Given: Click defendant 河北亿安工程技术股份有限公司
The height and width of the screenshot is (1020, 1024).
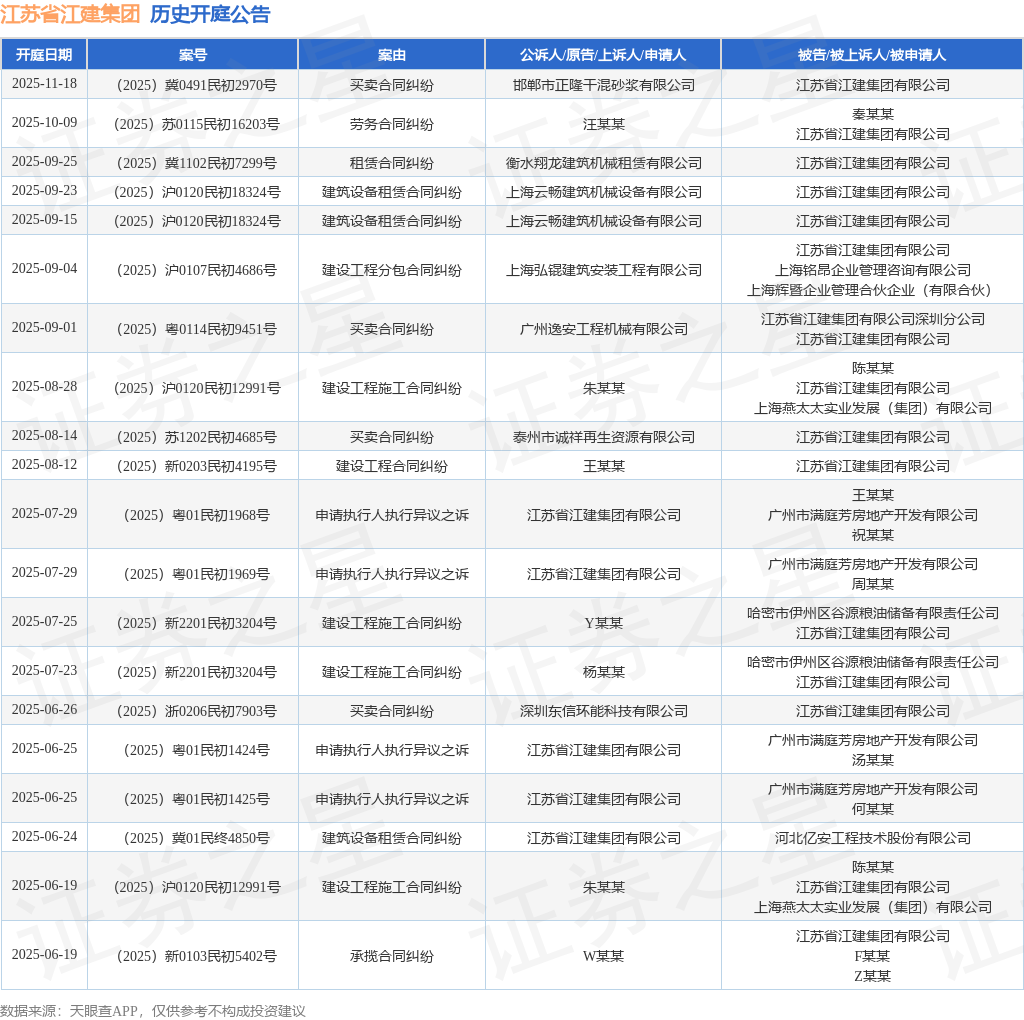Looking at the screenshot, I should click(872, 838).
